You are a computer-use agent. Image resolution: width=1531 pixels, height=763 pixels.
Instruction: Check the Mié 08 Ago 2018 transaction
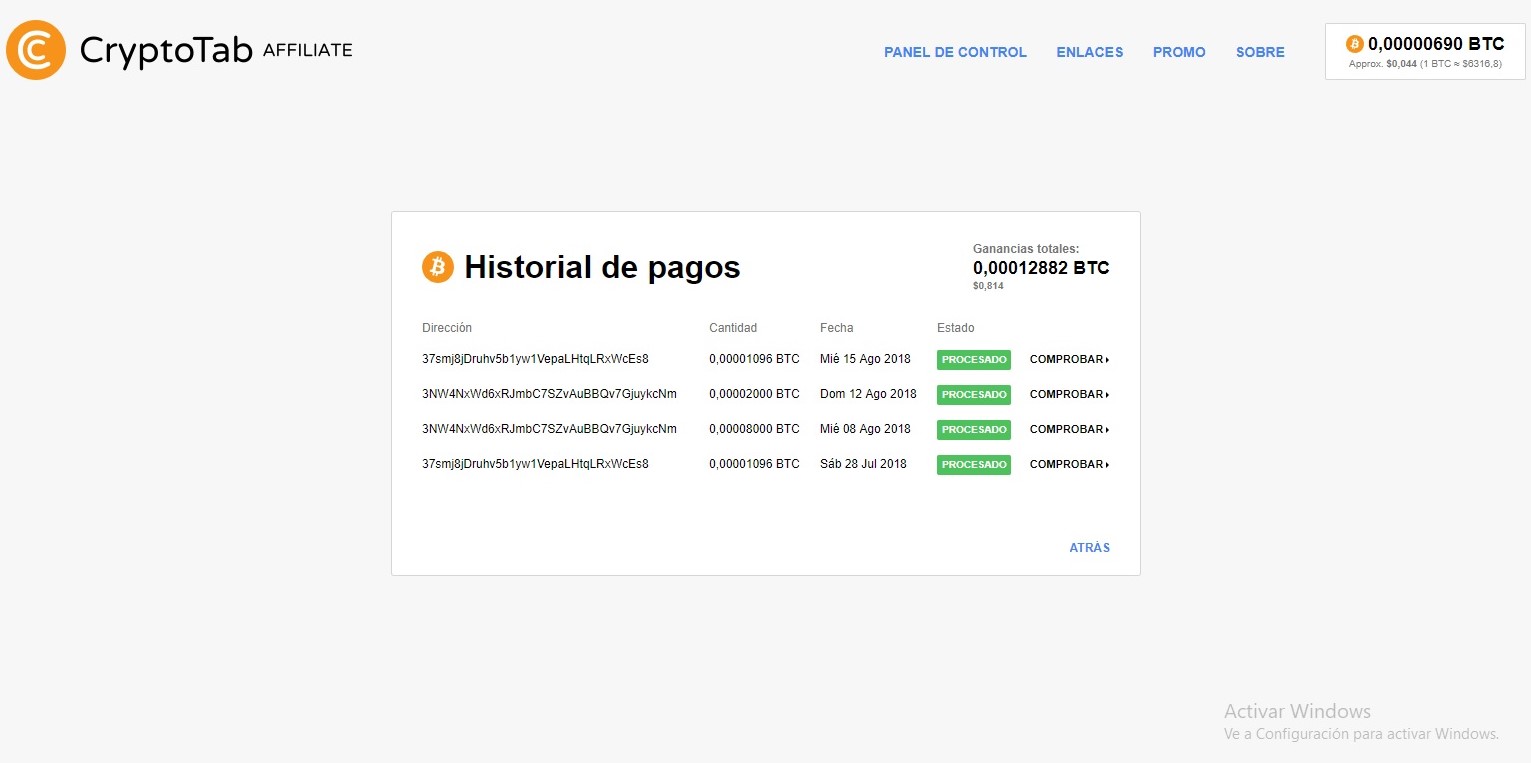(1070, 430)
